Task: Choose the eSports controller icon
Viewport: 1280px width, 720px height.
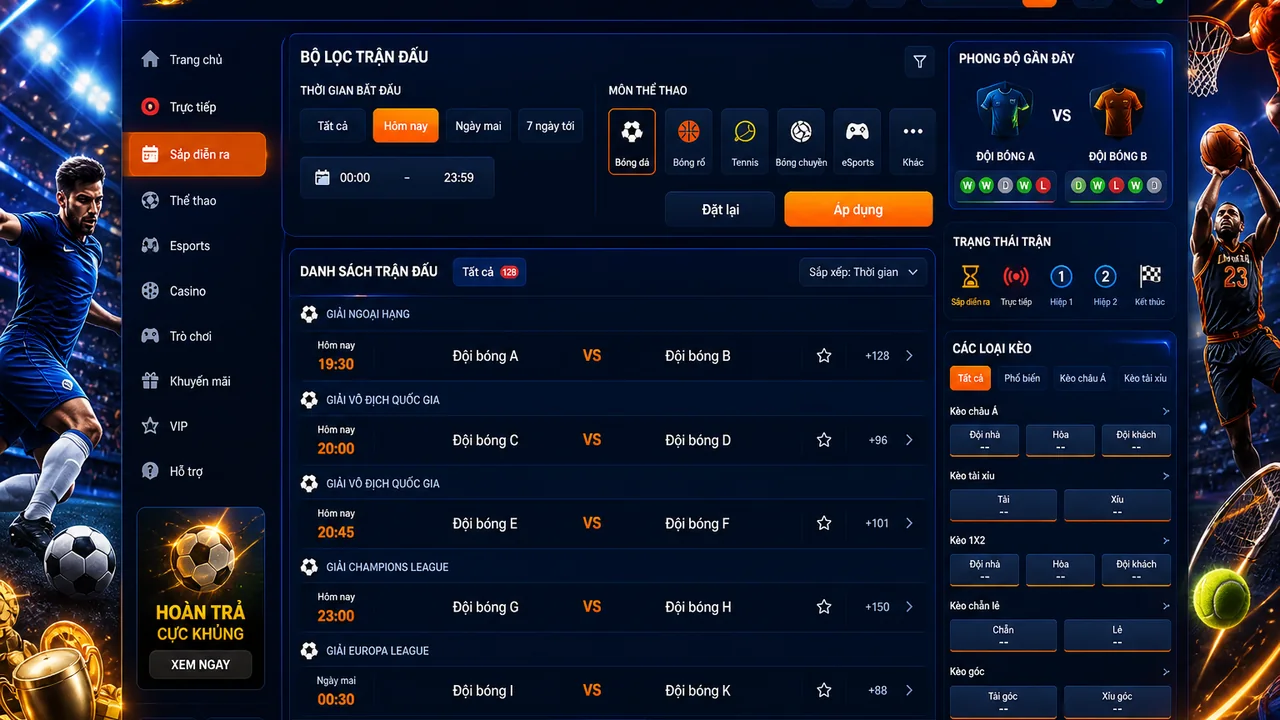Action: click(x=857, y=141)
